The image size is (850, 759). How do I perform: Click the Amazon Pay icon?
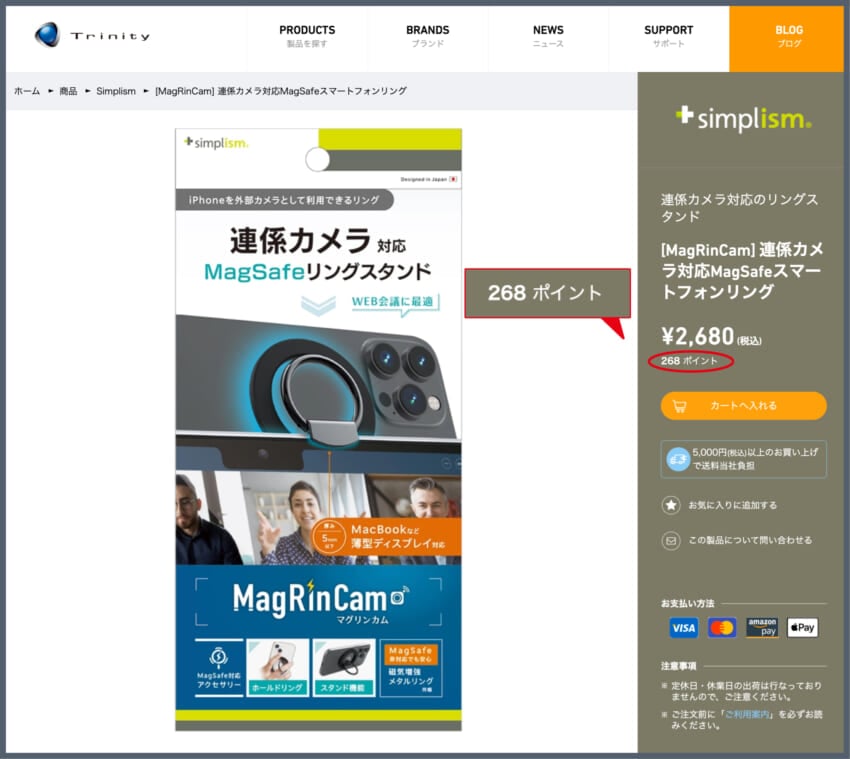click(762, 628)
